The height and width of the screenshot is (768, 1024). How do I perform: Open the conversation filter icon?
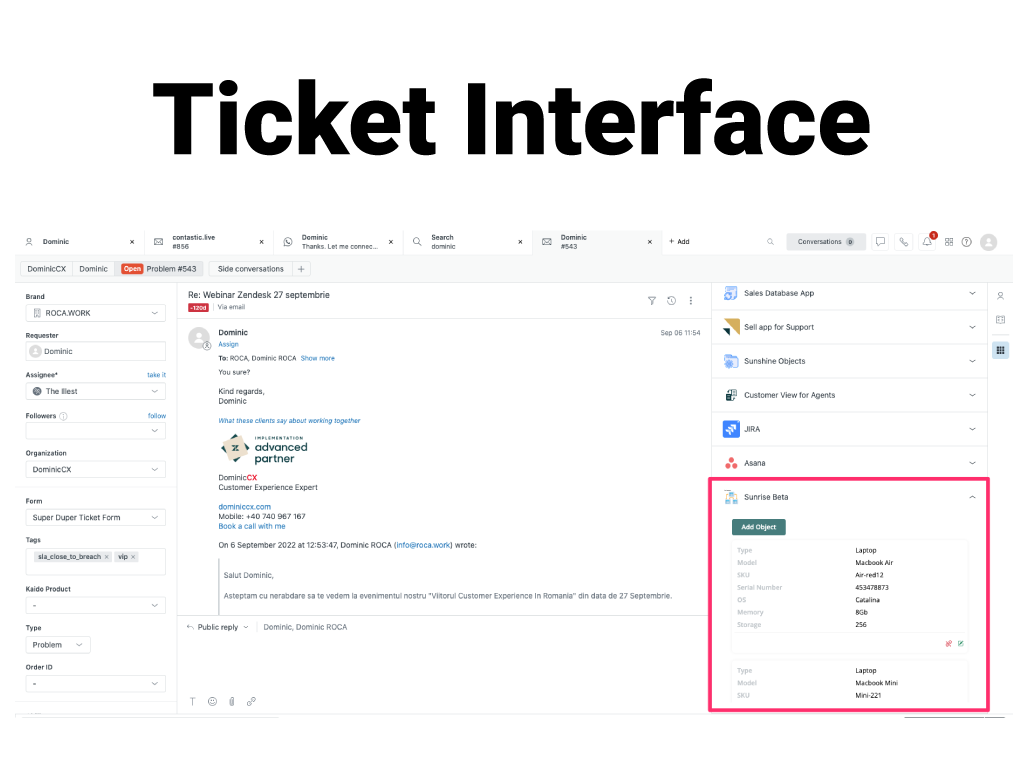click(652, 300)
